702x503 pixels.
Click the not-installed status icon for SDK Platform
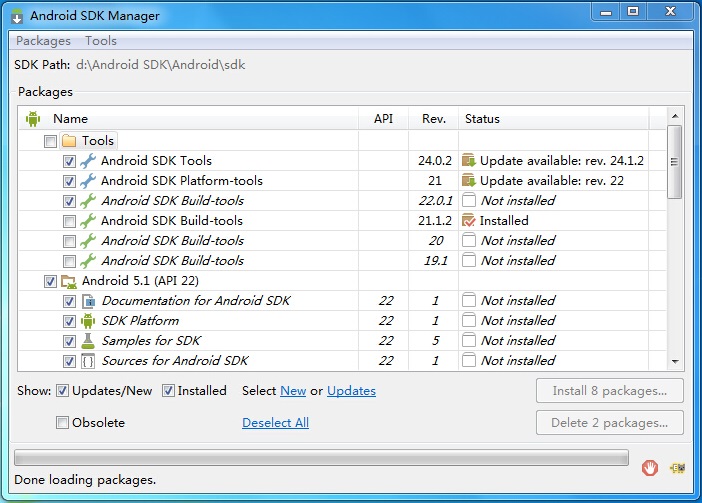[469, 320]
